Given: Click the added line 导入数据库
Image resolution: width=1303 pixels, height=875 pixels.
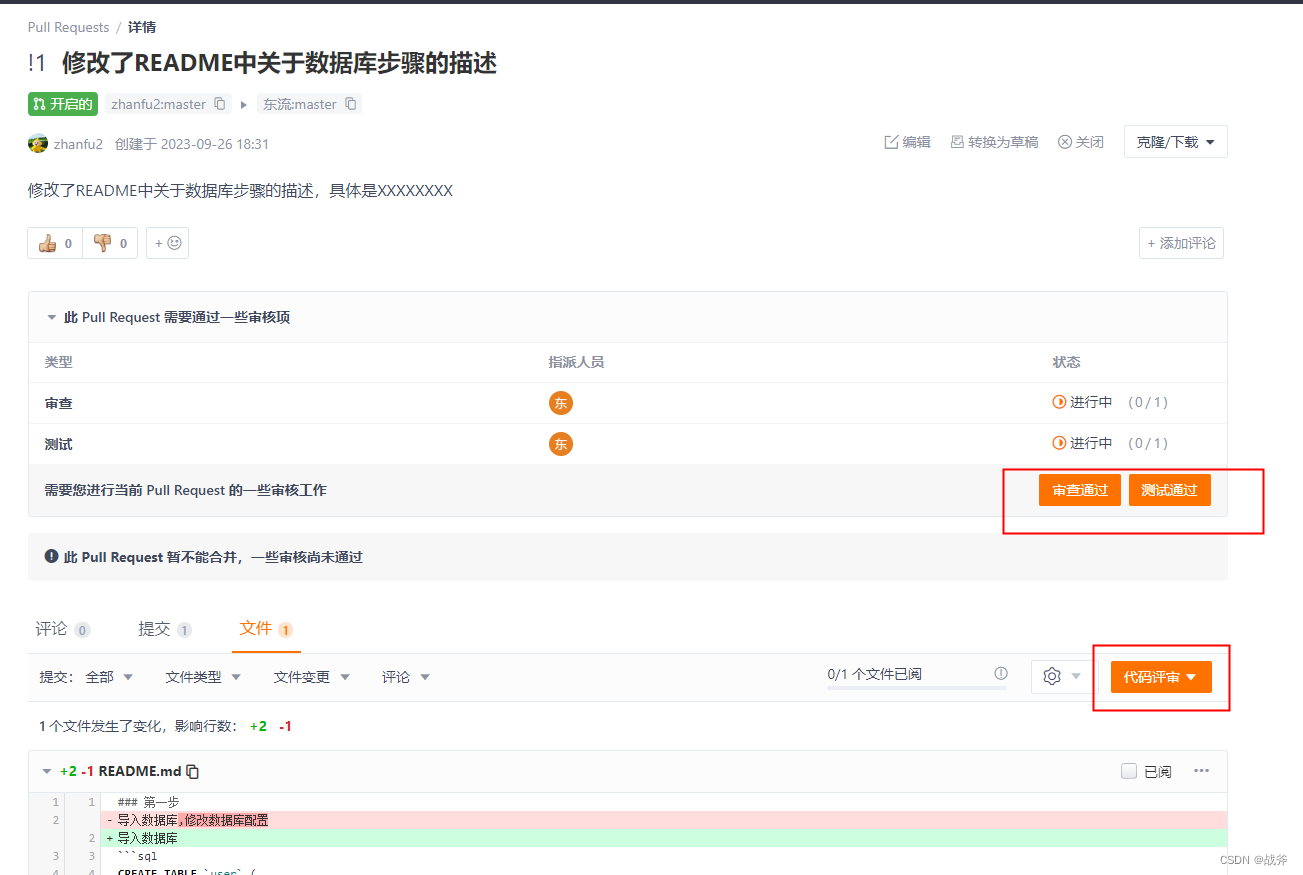Looking at the screenshot, I should (148, 838).
